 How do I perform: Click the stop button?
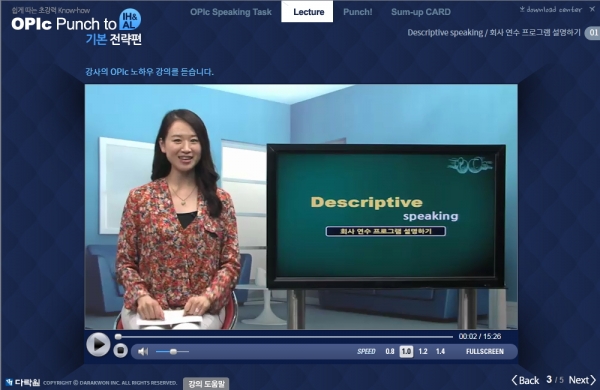[121, 351]
